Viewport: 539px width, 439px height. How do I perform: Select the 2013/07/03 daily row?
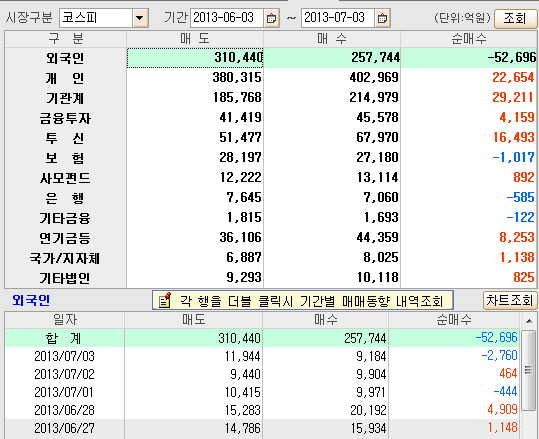(x=262, y=356)
